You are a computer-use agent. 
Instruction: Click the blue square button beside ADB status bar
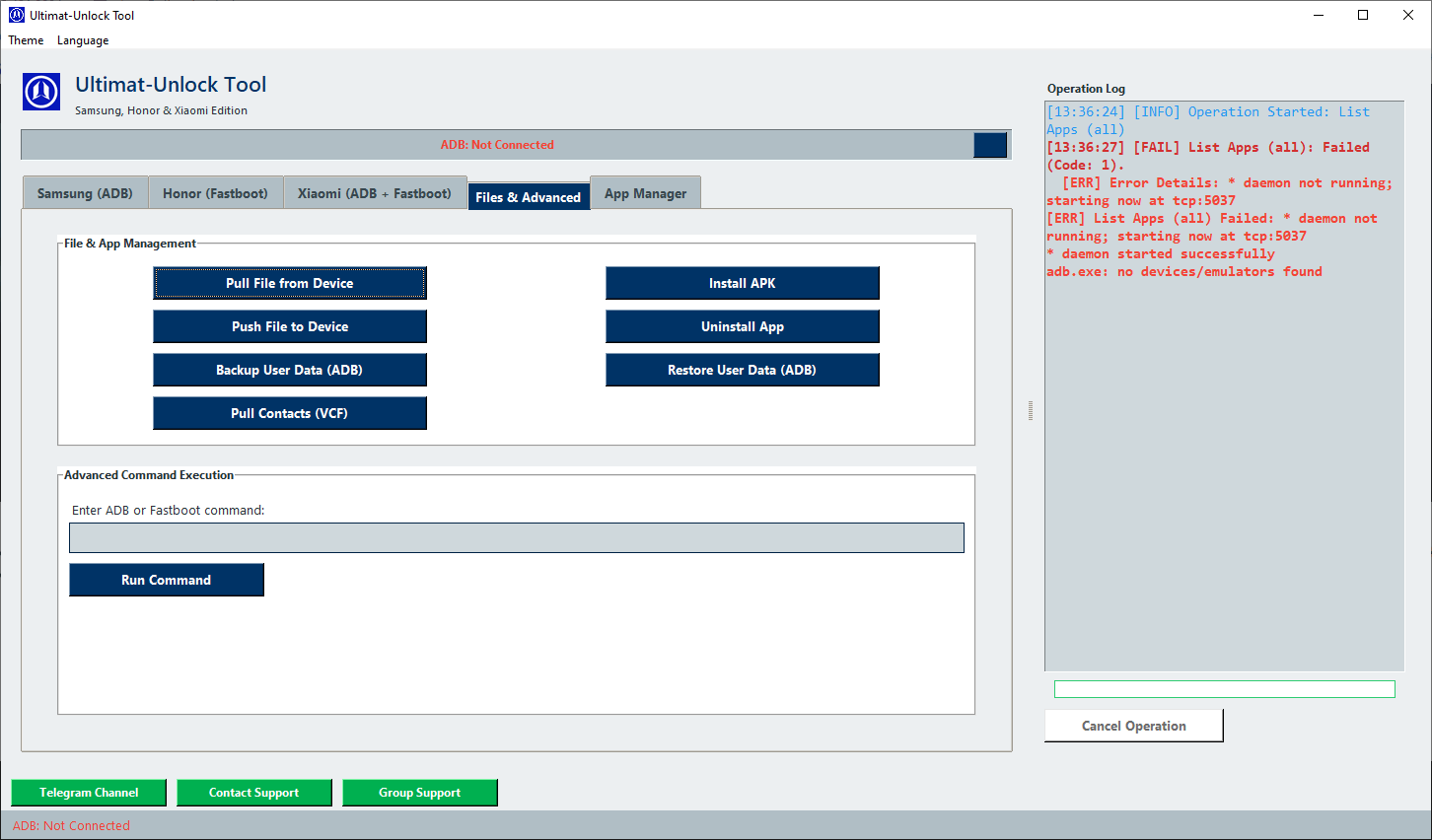(990, 144)
